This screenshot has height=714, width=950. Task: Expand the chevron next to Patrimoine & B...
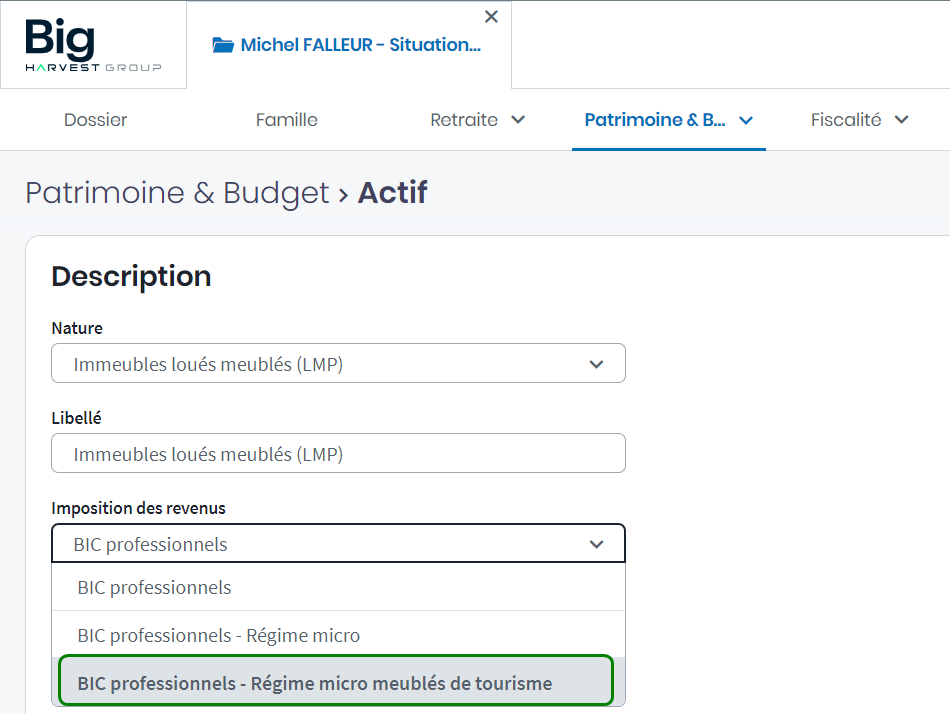745,120
